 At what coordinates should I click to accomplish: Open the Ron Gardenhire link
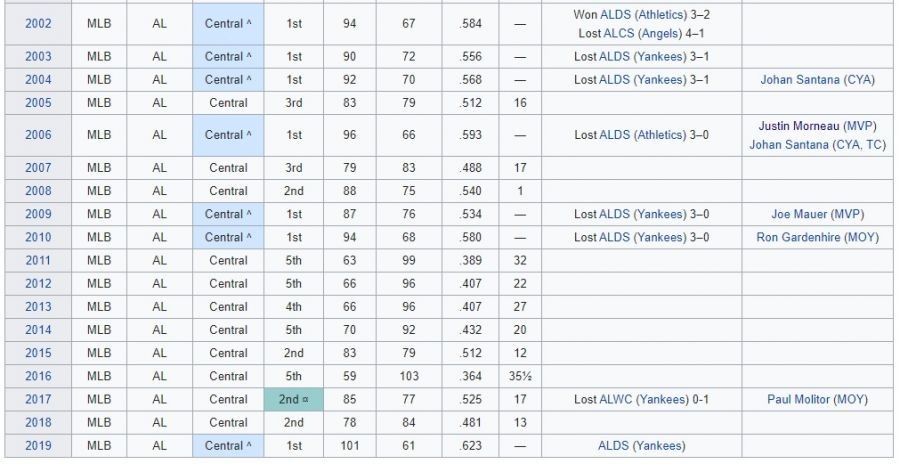pyautogui.click(x=796, y=237)
